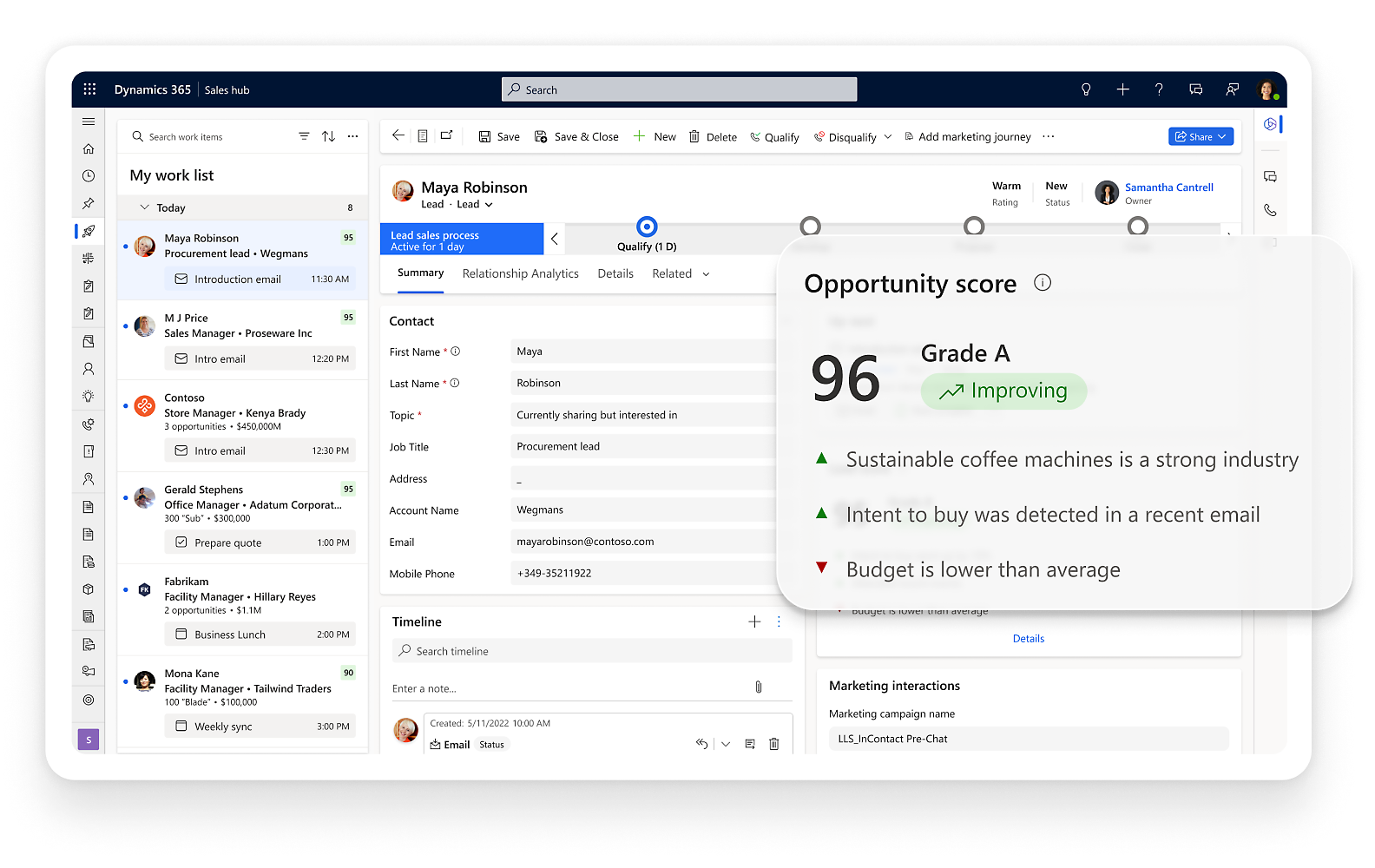This screenshot has height=868, width=1375.
Task: Click the Last Name field Robinson
Action: (x=643, y=383)
